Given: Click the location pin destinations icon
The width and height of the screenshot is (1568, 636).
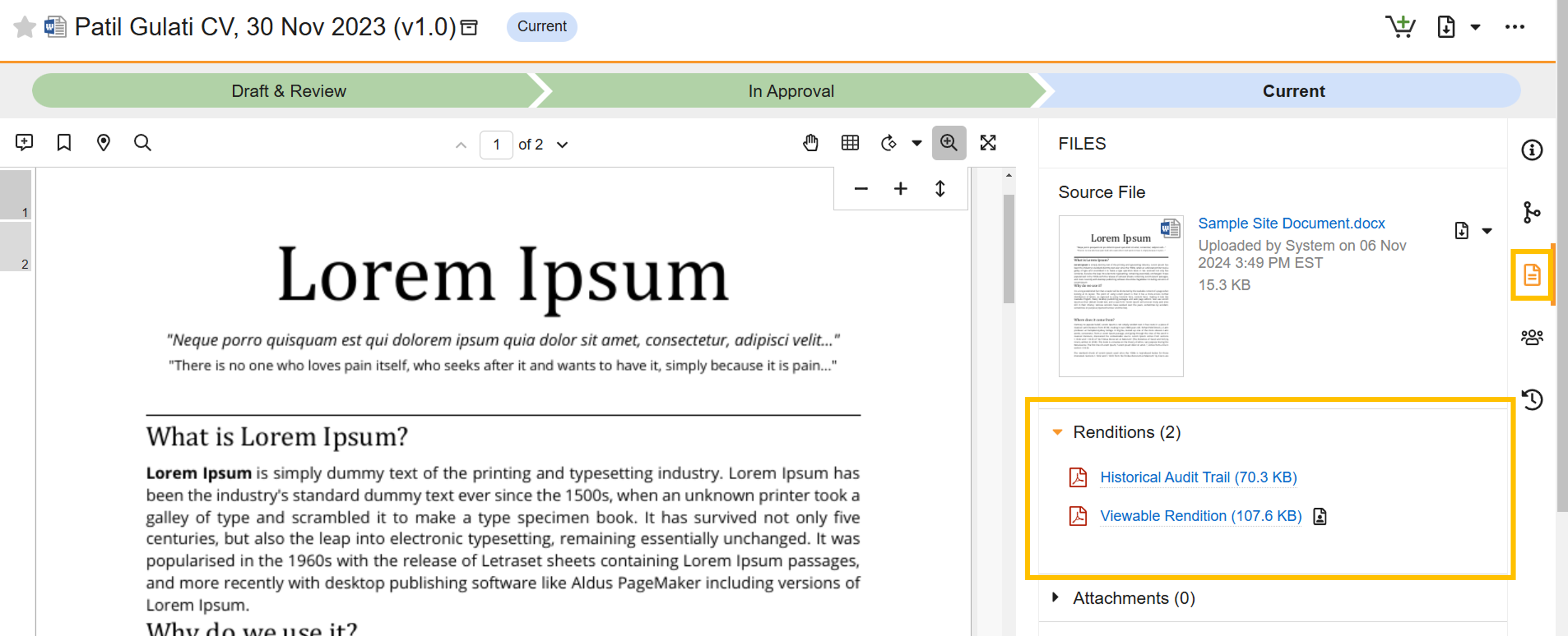Looking at the screenshot, I should [103, 143].
